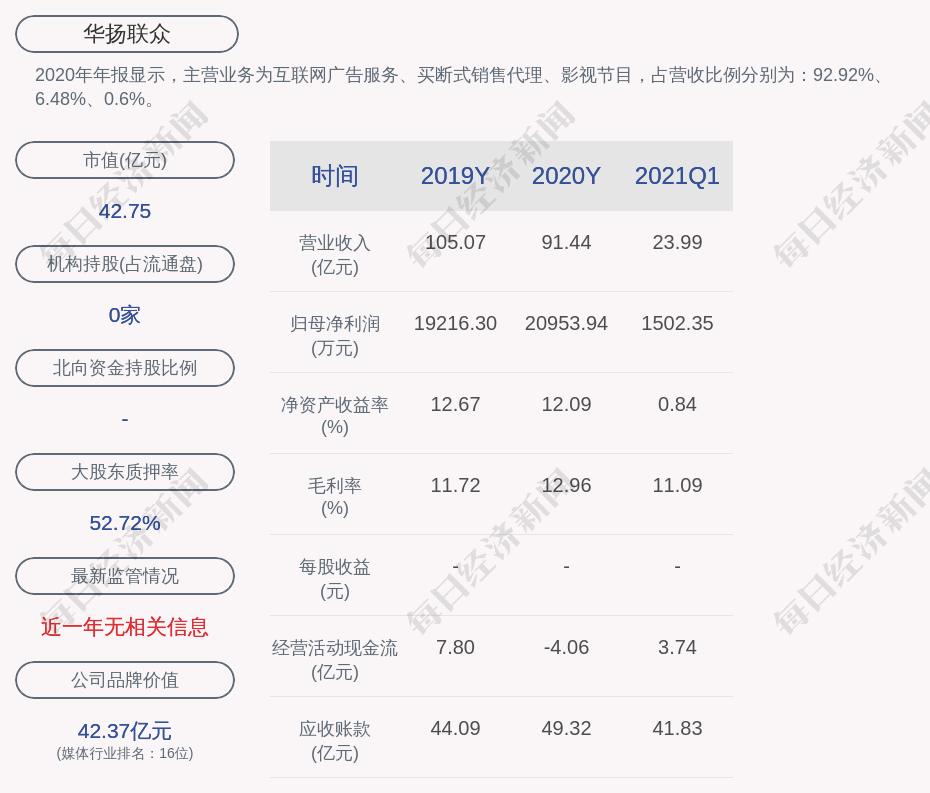
Task: Click the 20953.94 net profit value
Action: click(566, 324)
